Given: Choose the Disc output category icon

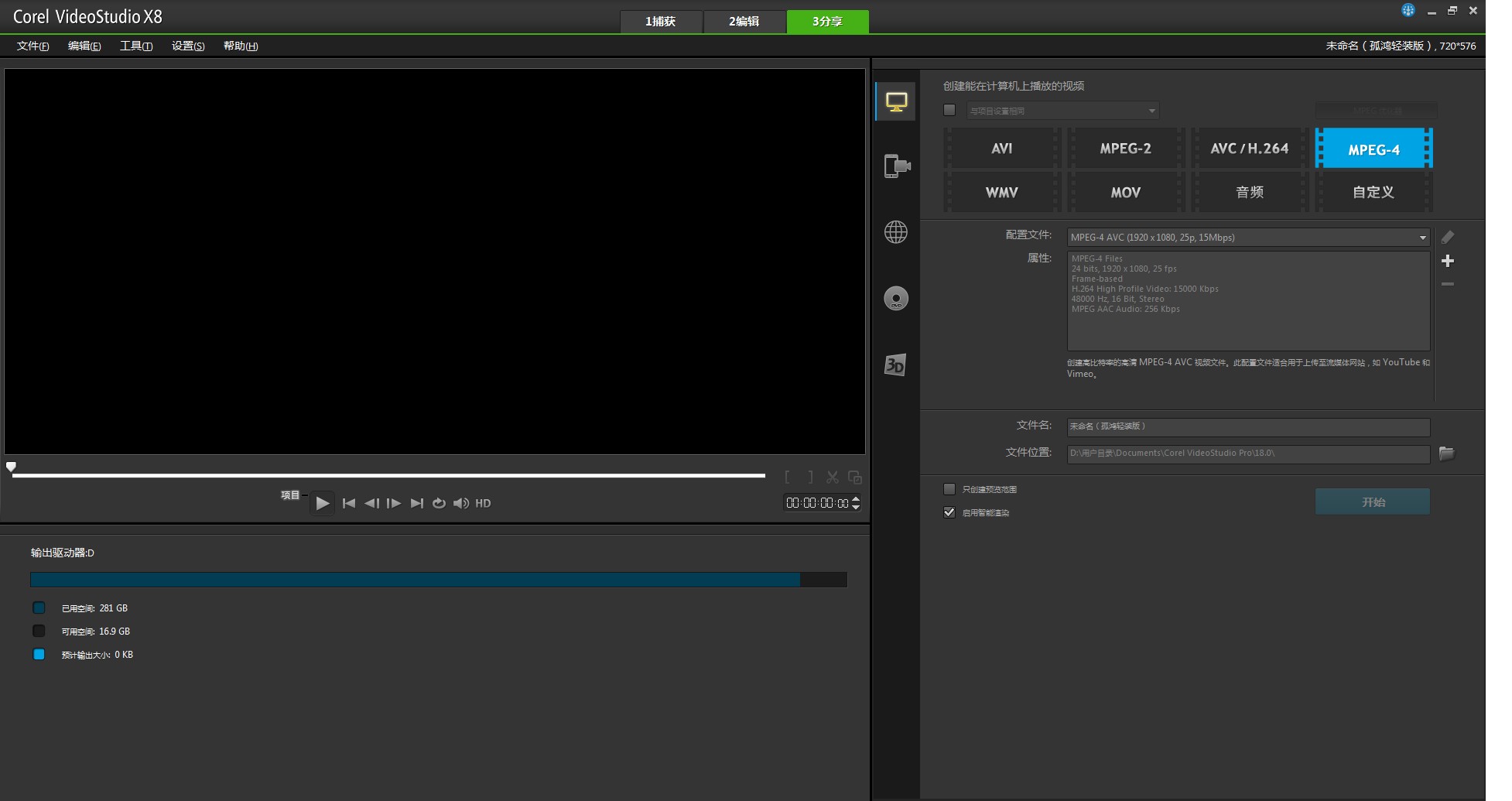Looking at the screenshot, I should click(x=896, y=299).
